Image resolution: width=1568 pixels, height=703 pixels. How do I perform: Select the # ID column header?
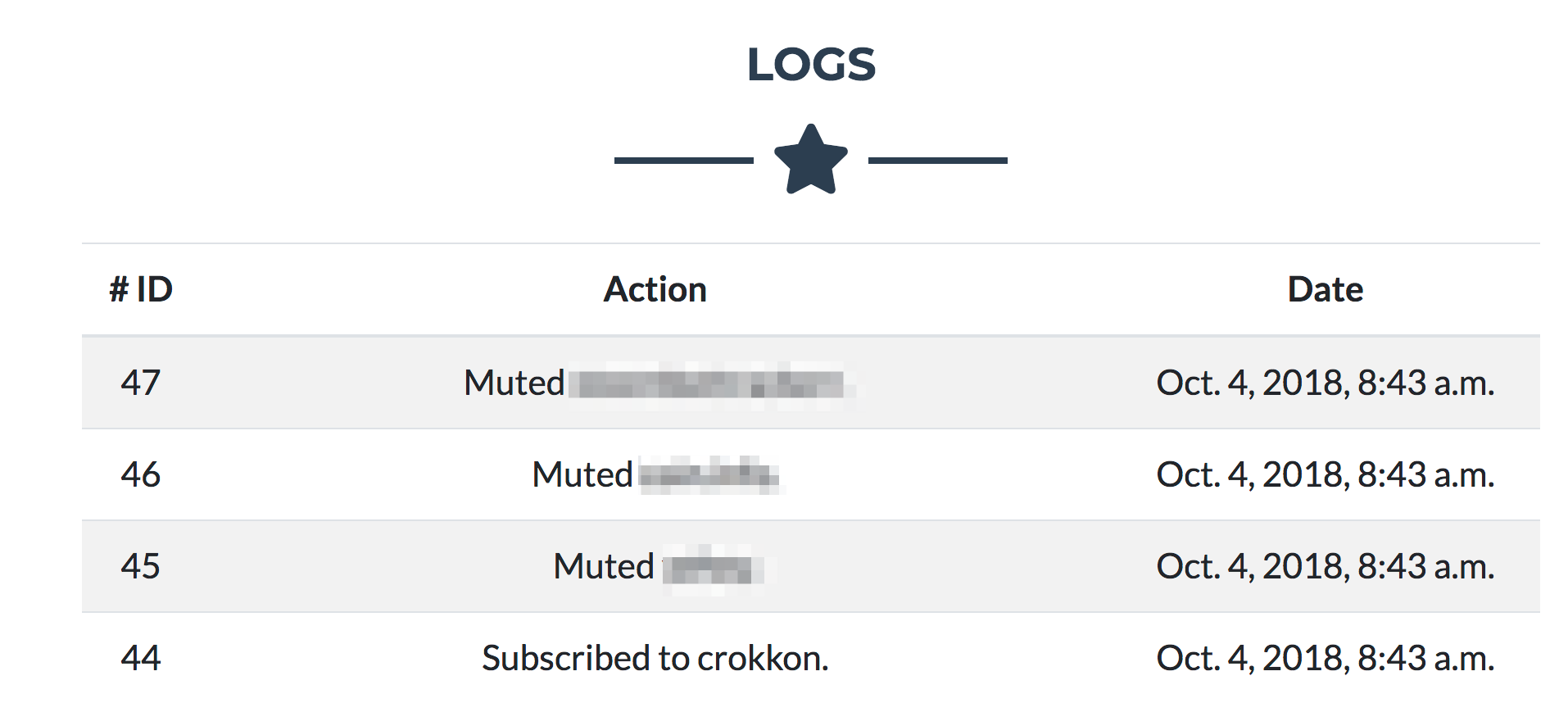point(141,289)
